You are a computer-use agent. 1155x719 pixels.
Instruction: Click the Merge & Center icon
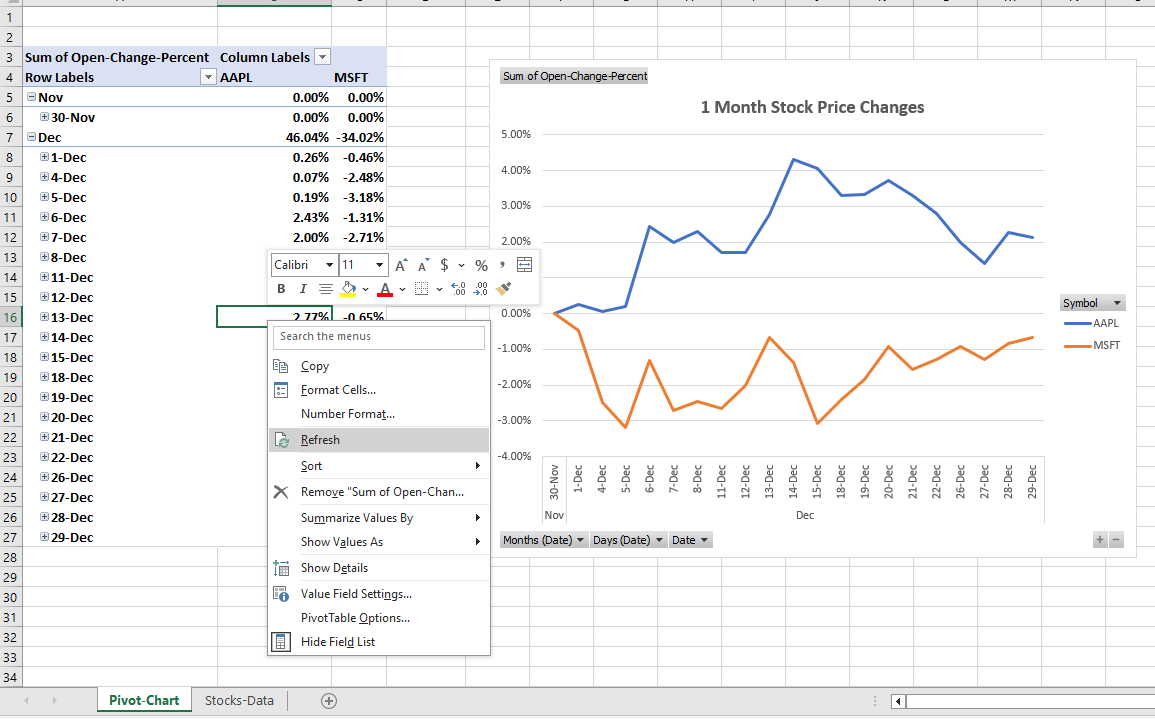tap(524, 265)
